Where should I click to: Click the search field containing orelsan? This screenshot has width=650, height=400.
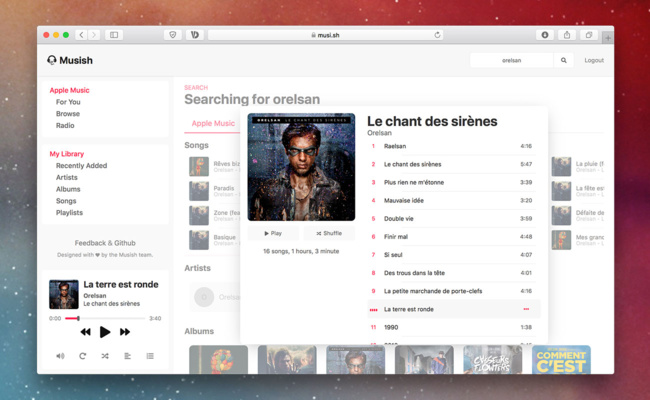512,61
